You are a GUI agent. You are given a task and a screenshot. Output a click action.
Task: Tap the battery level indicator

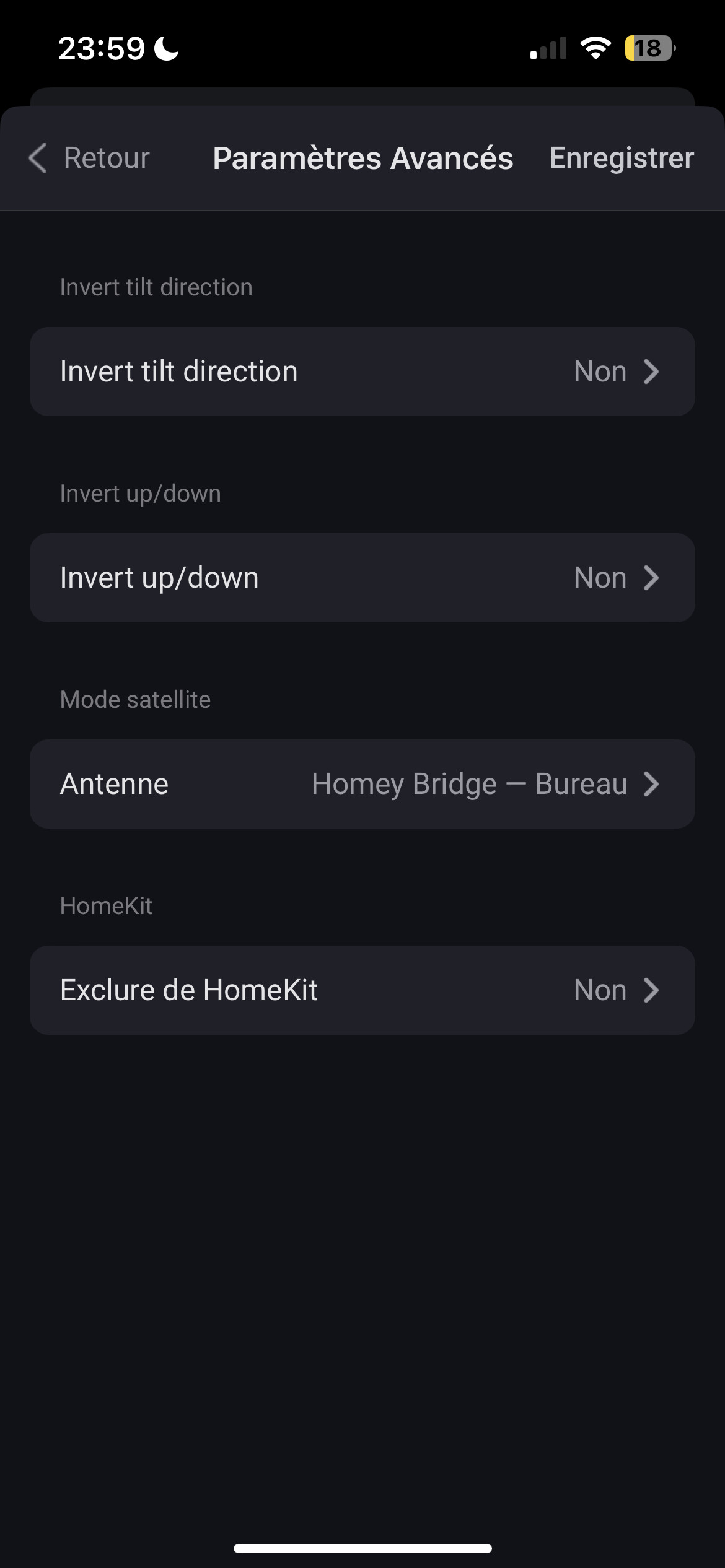coord(649,48)
